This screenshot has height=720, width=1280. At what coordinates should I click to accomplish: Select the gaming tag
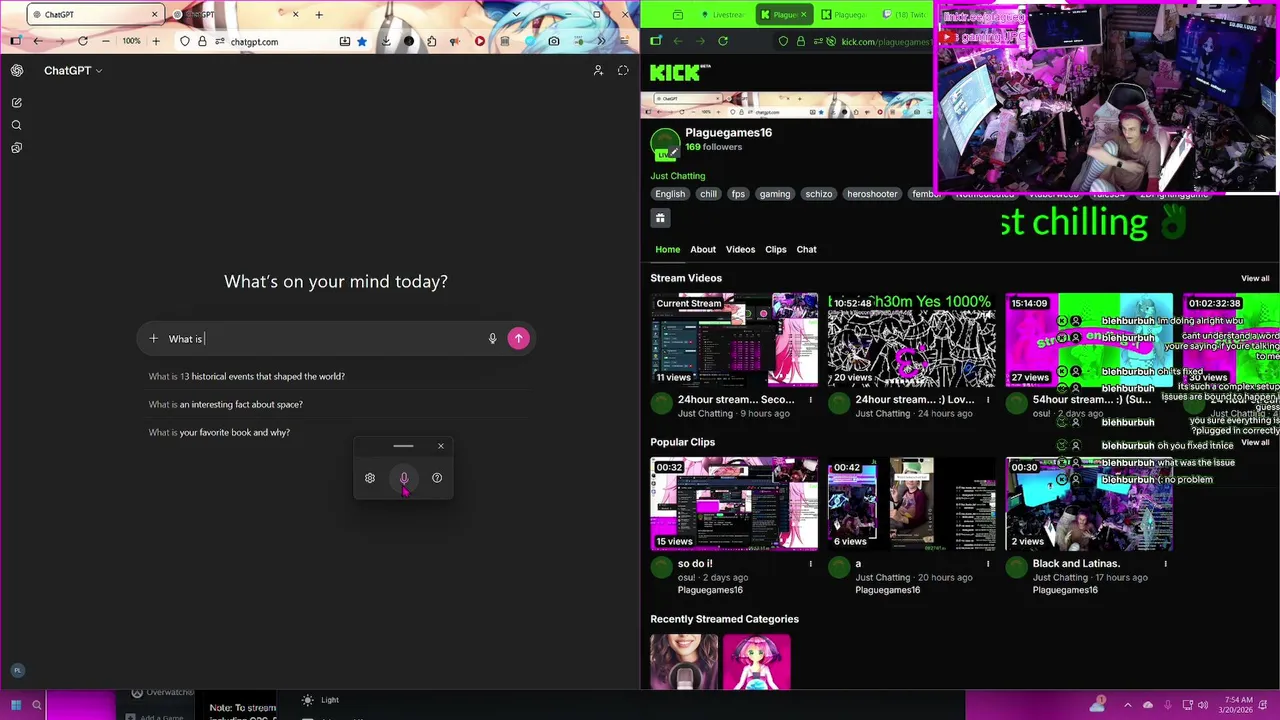(775, 194)
